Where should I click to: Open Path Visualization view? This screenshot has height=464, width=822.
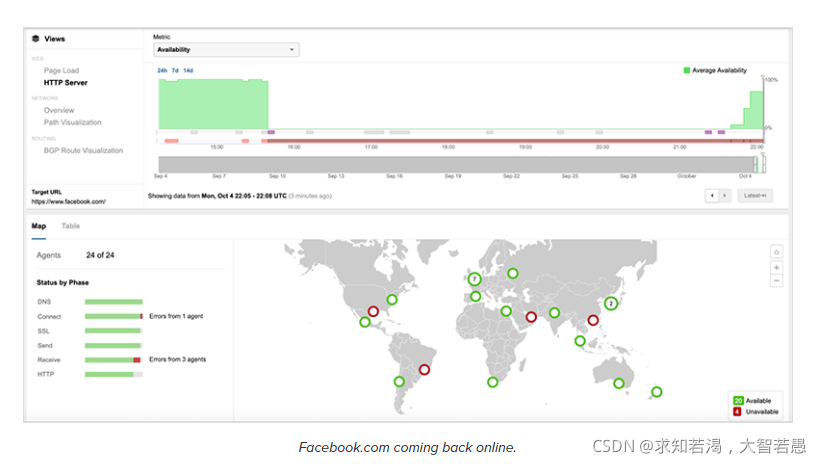coord(72,122)
